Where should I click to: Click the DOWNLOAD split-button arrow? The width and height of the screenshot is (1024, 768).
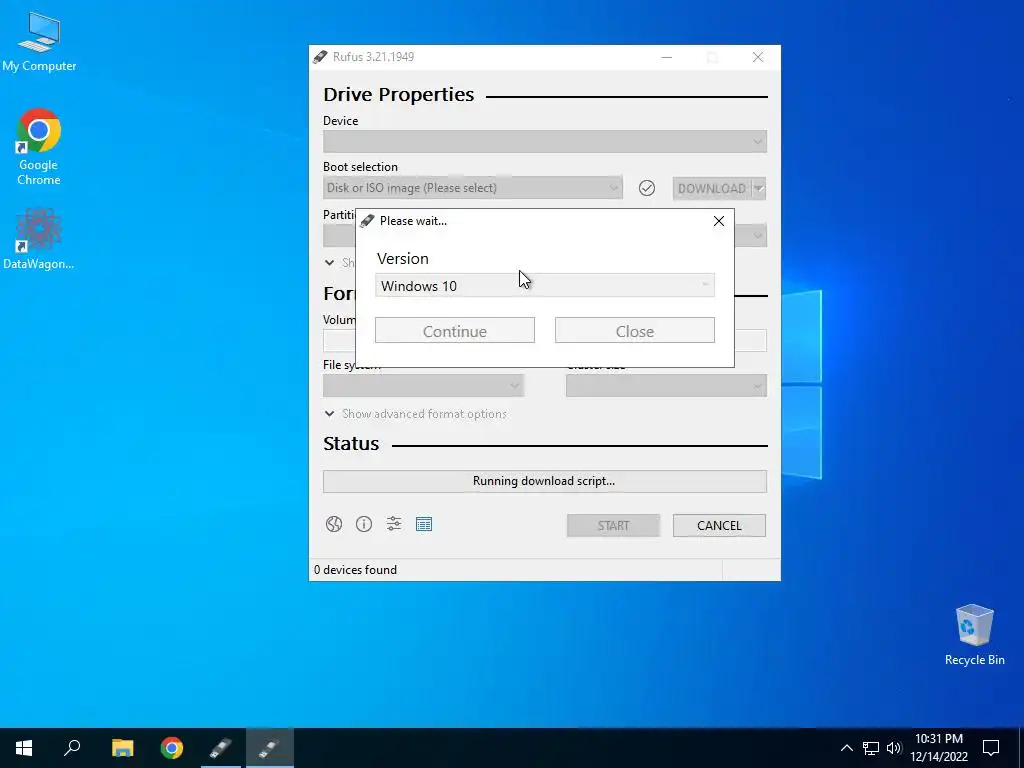758,189
